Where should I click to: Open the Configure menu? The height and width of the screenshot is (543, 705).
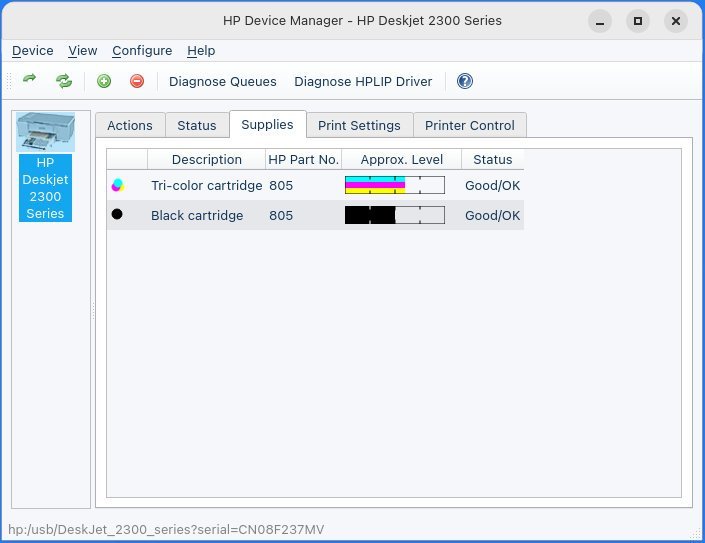tap(142, 51)
